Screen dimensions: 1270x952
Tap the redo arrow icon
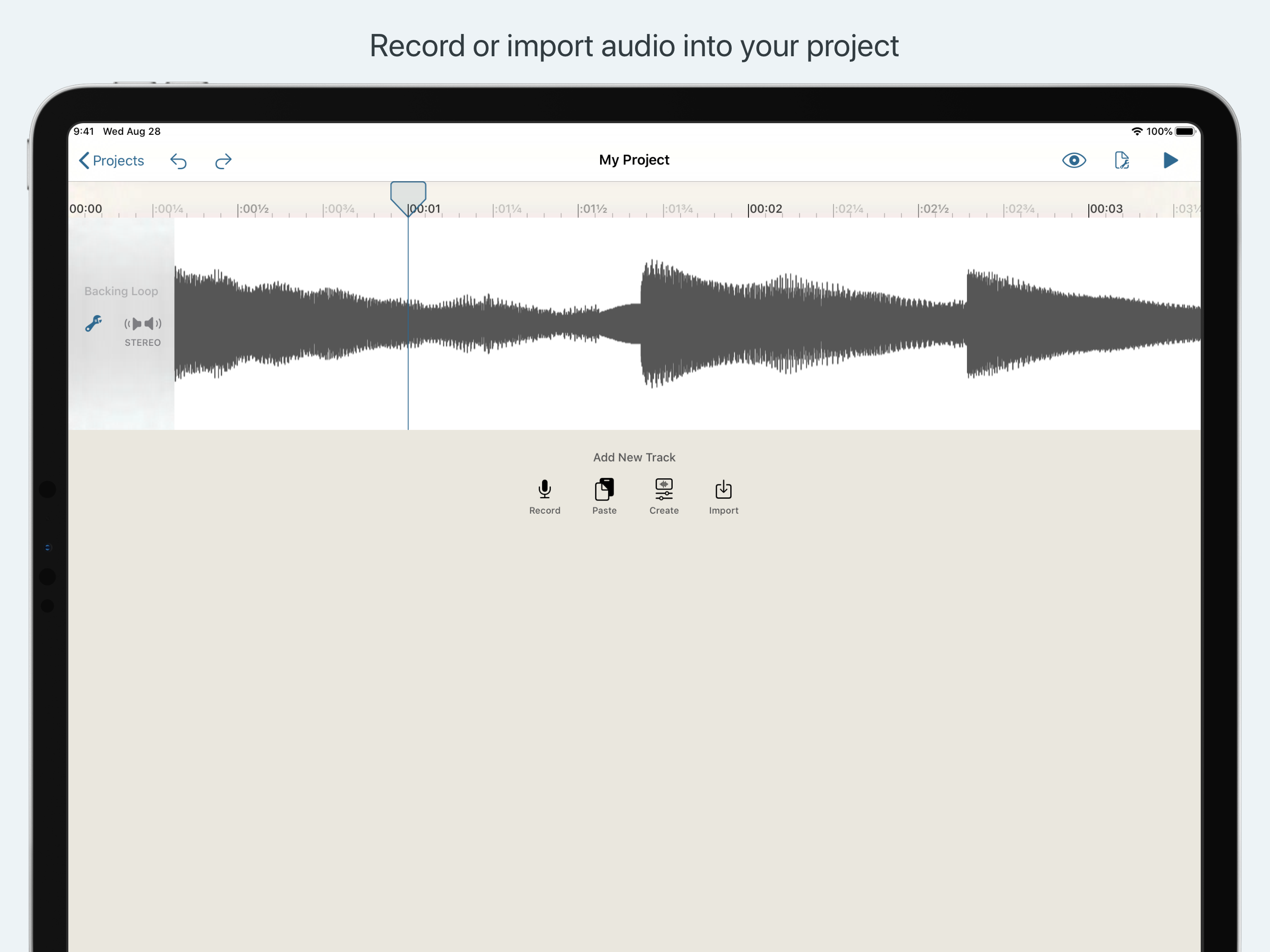(223, 161)
